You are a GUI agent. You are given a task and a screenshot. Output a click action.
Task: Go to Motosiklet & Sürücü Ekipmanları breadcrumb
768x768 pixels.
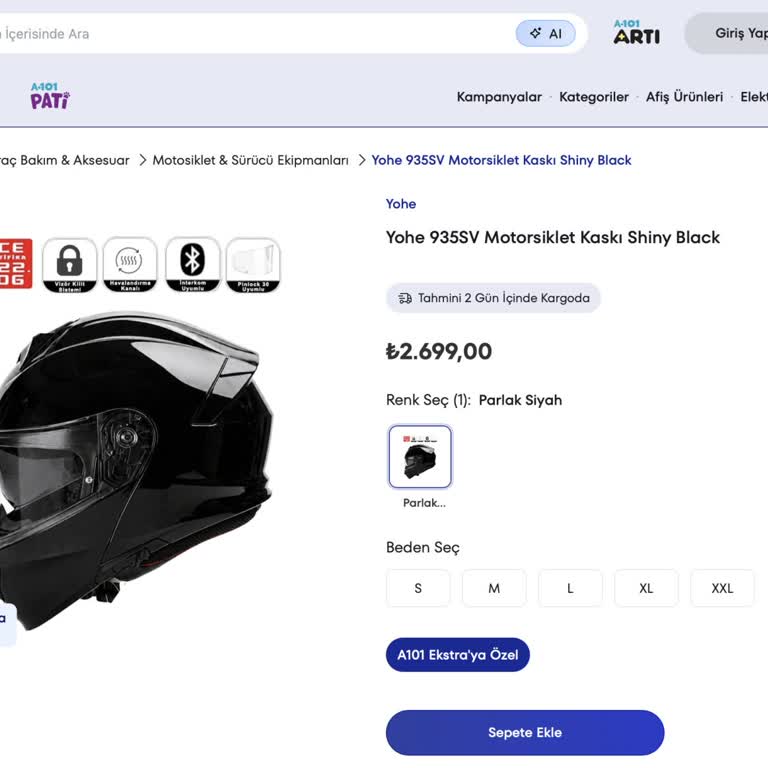point(250,160)
